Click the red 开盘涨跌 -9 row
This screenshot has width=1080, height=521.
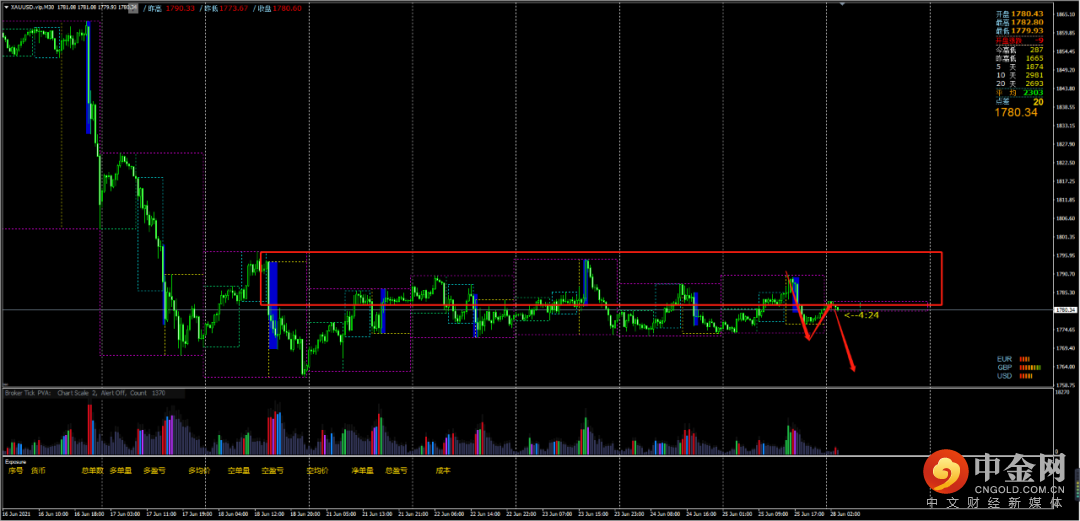(x=1019, y=41)
